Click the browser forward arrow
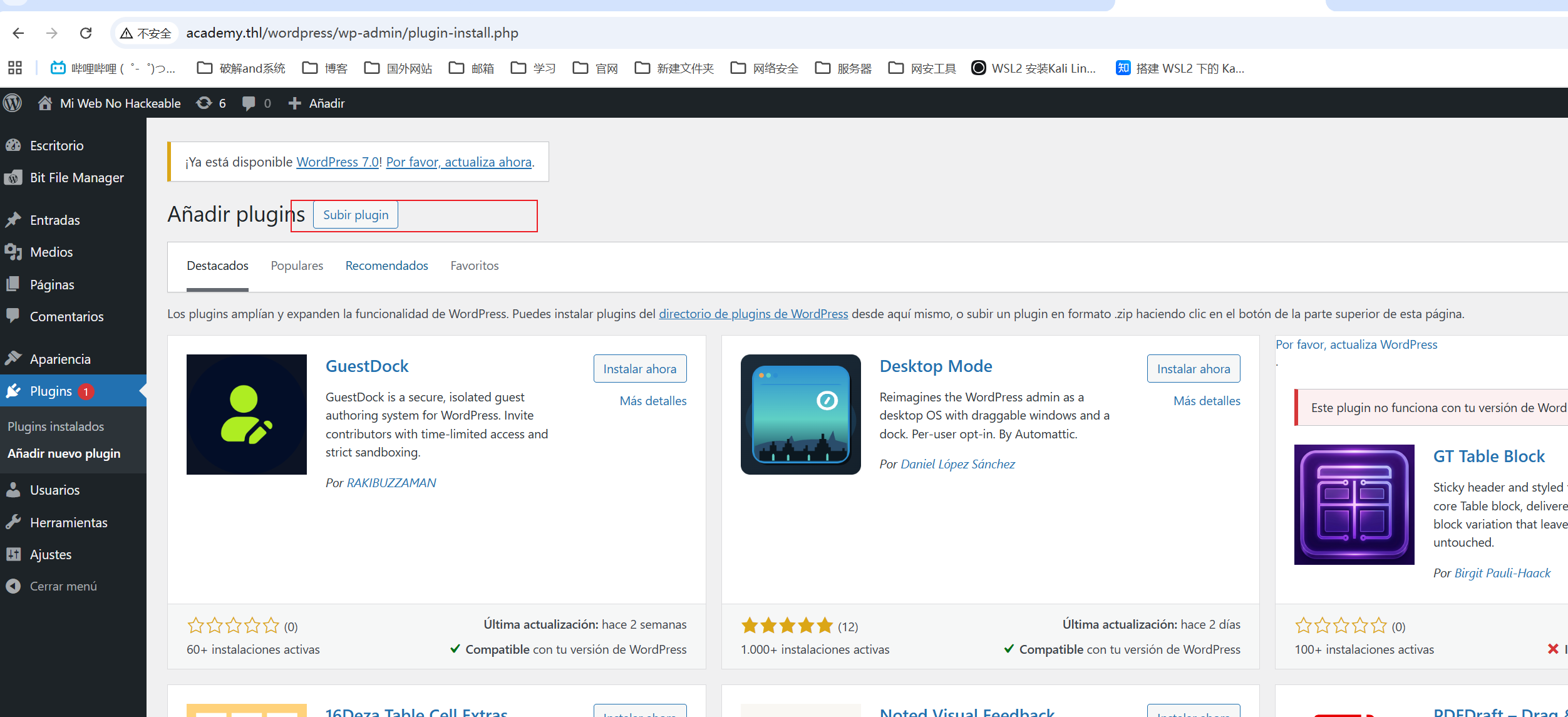Viewport: 1568px width, 717px height. click(52, 33)
